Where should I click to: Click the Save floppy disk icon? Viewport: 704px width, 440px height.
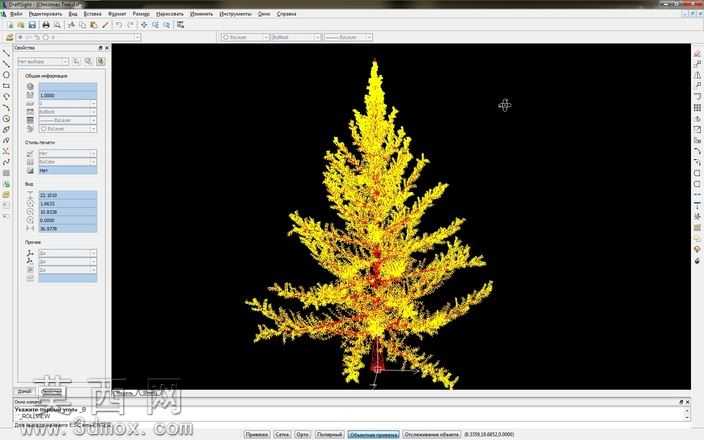[32, 25]
